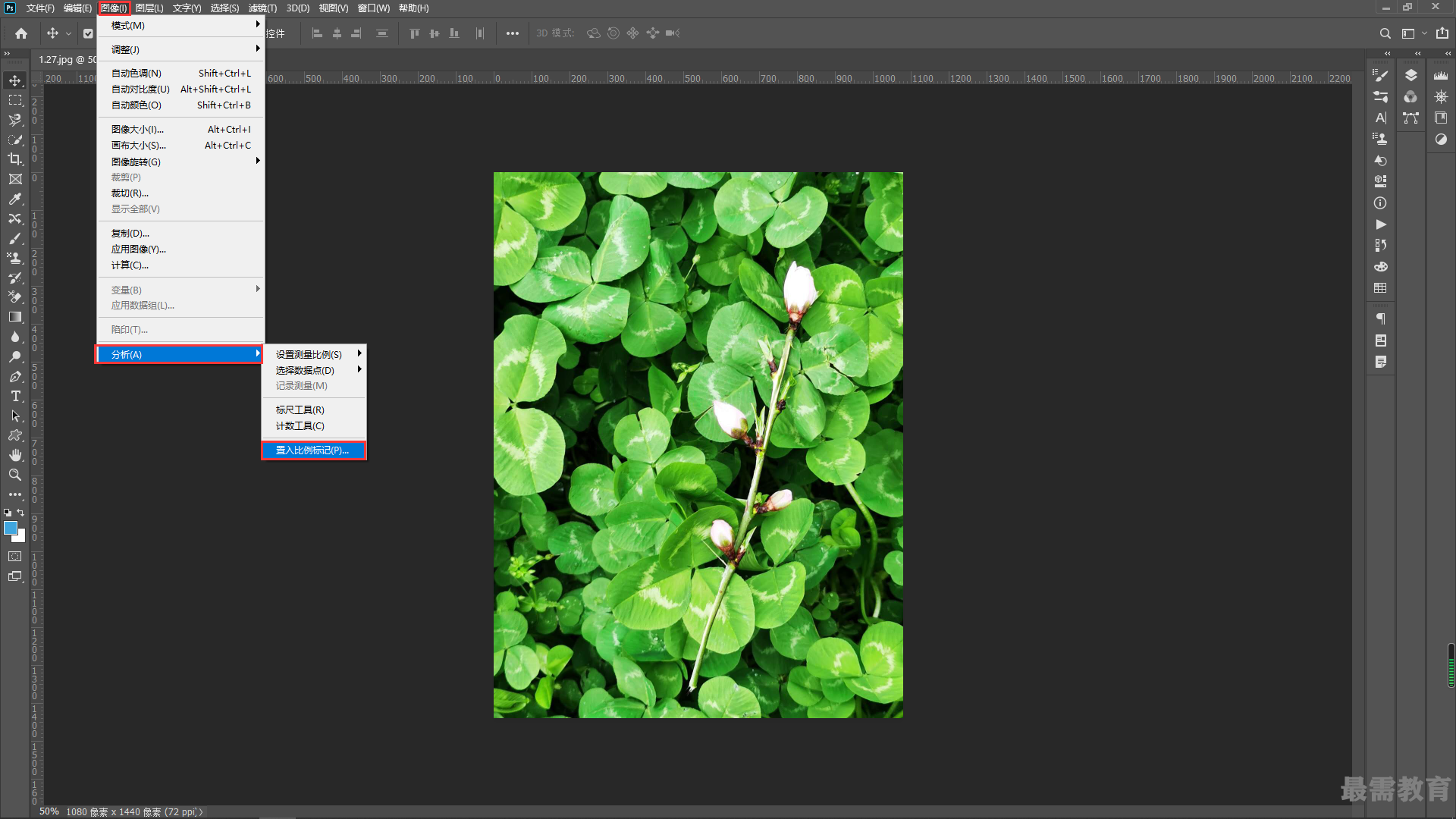This screenshot has height=819, width=1456.
Task: Click the foreground blue color swatch
Action: point(10,528)
